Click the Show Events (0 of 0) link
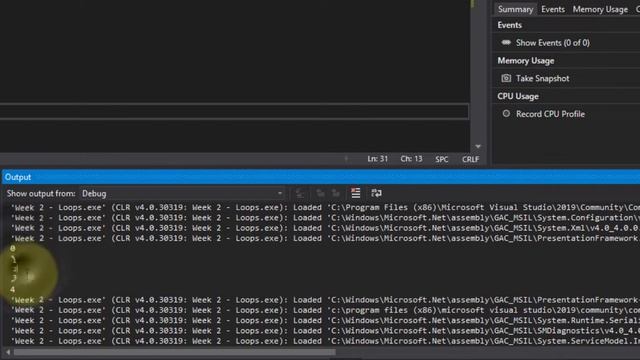Viewport: 640px width, 360px height. coord(553,43)
